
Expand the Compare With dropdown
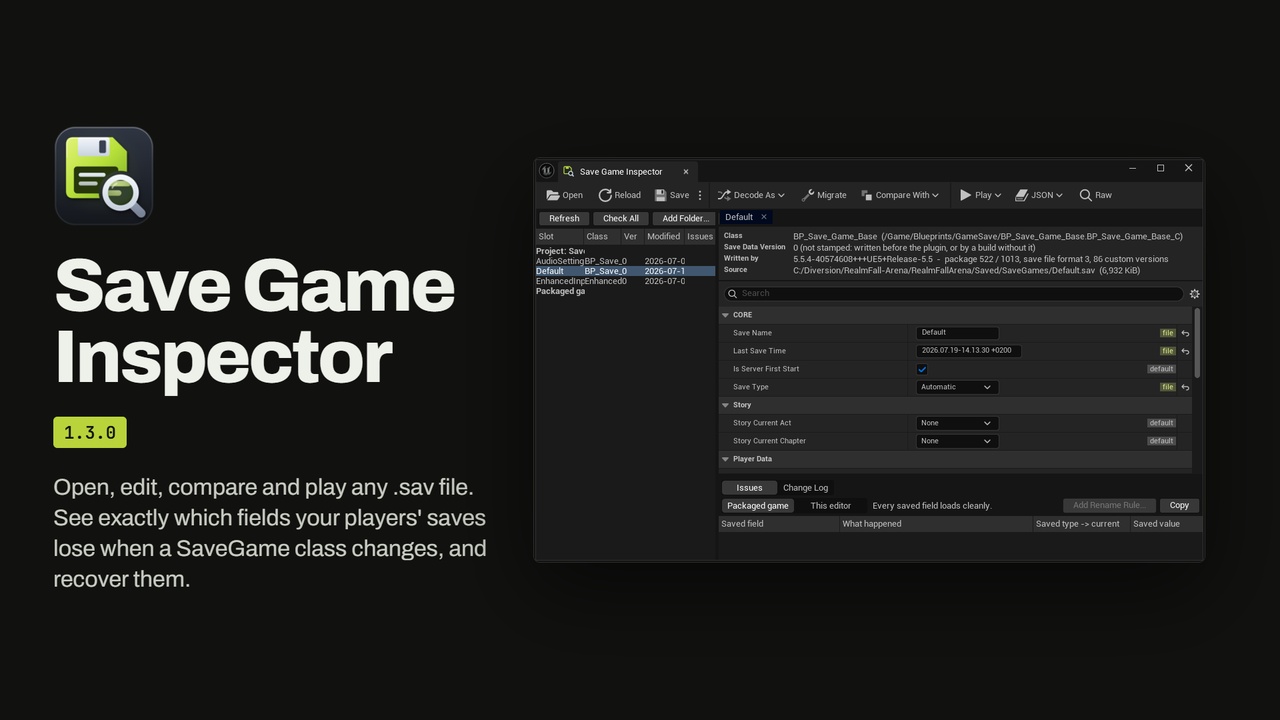(900, 195)
